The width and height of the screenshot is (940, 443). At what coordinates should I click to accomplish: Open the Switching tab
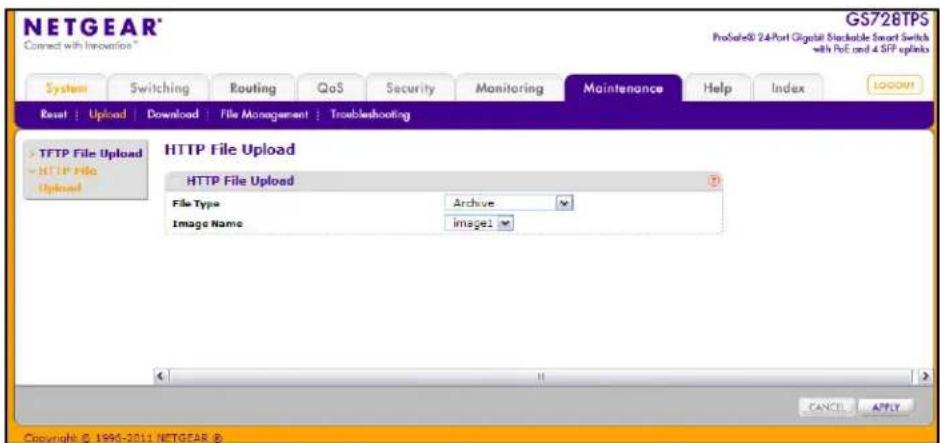(x=159, y=88)
